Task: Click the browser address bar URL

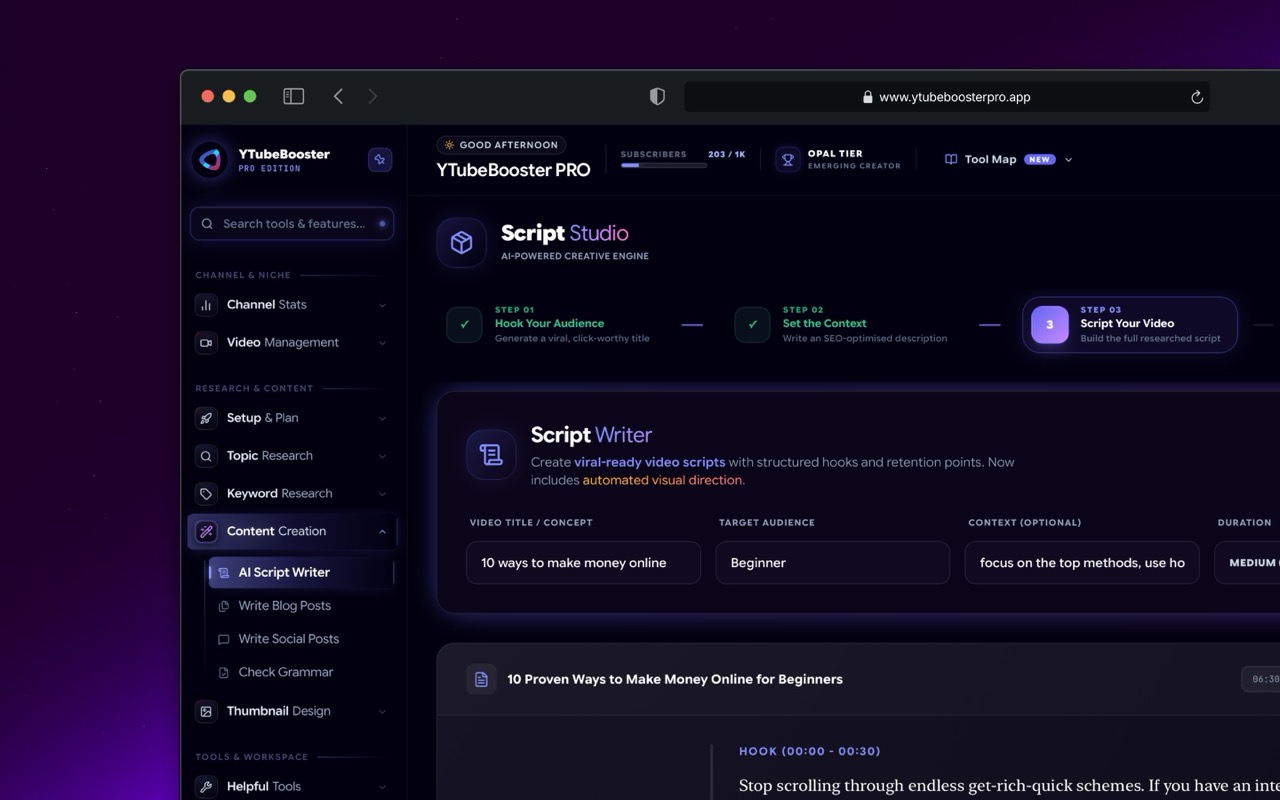Action: (954, 97)
